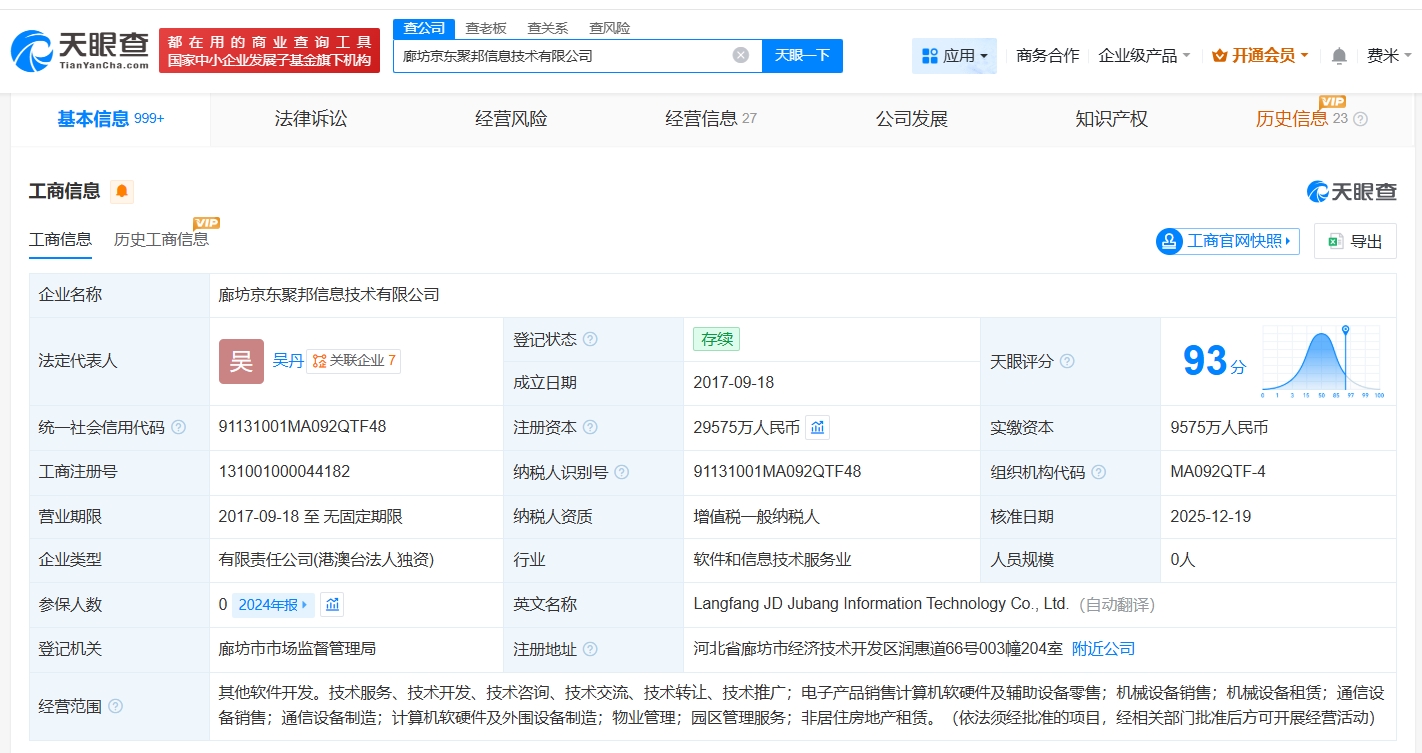Clear the search box text

pyautogui.click(x=741, y=55)
